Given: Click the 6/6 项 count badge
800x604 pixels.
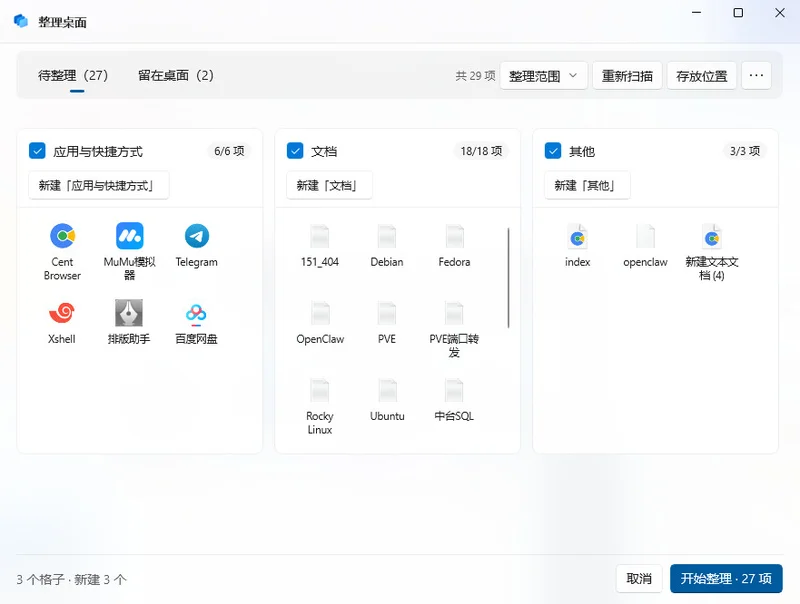Looking at the screenshot, I should [229, 151].
